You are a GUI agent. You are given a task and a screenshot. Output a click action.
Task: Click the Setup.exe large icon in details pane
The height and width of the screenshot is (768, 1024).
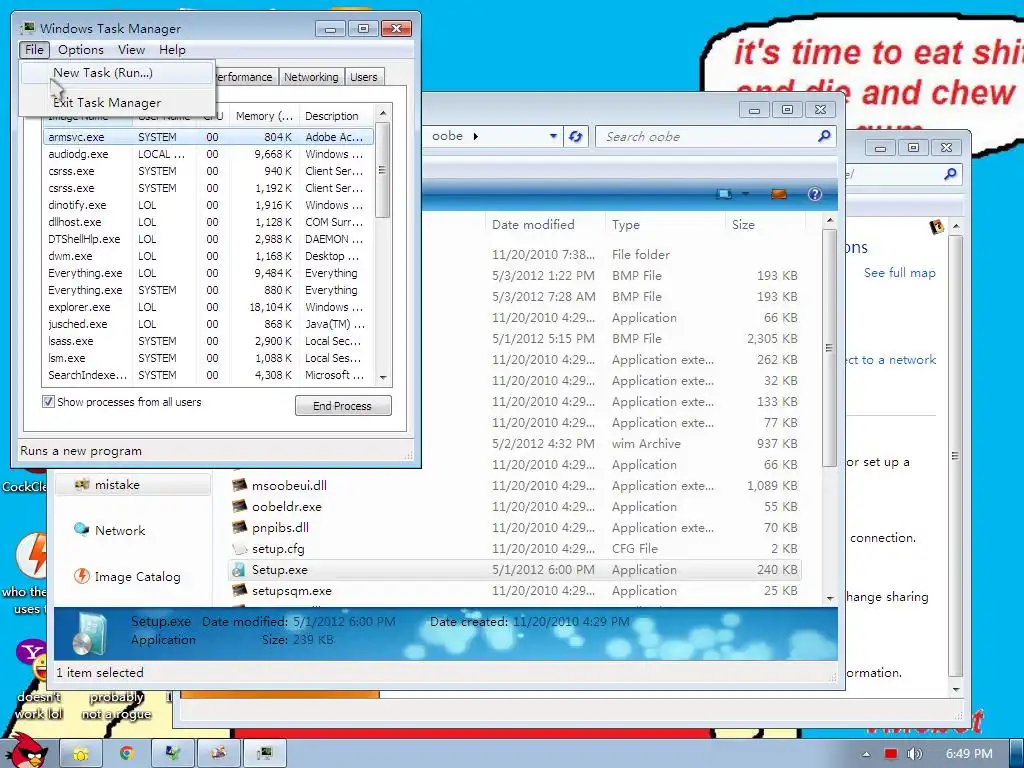pos(90,634)
